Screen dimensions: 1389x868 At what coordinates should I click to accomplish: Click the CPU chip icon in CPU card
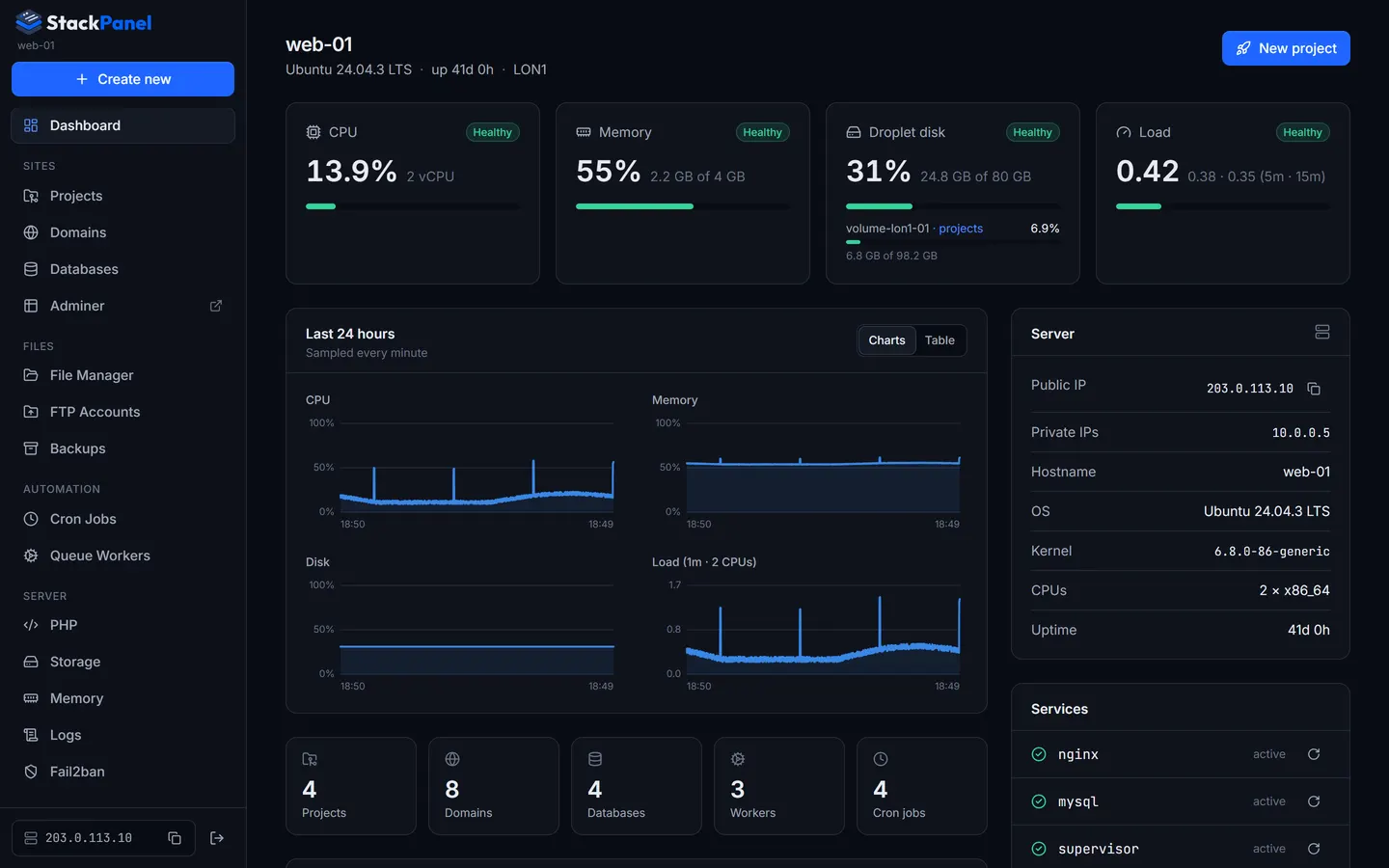click(x=313, y=132)
